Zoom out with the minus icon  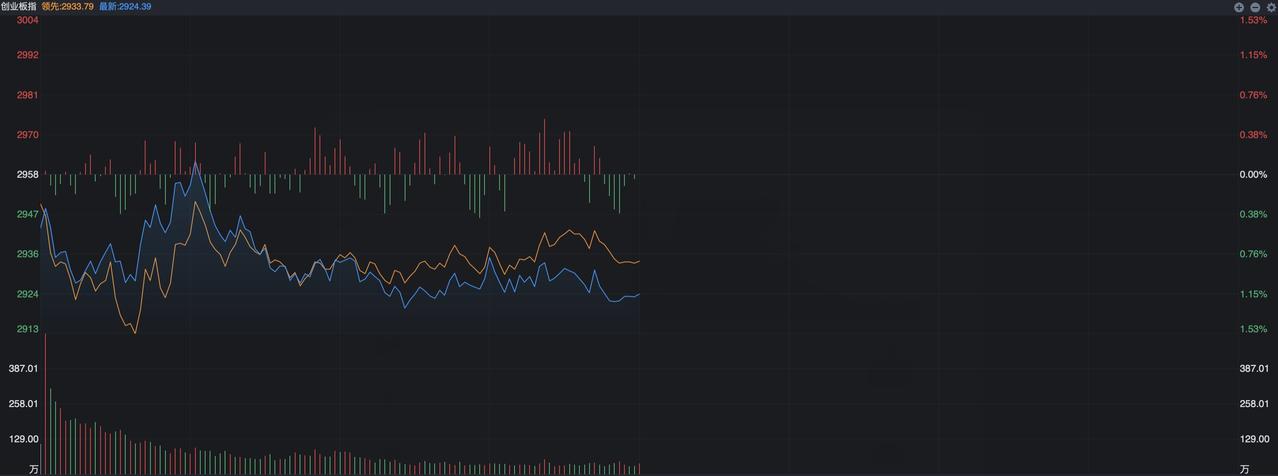pos(1255,7)
